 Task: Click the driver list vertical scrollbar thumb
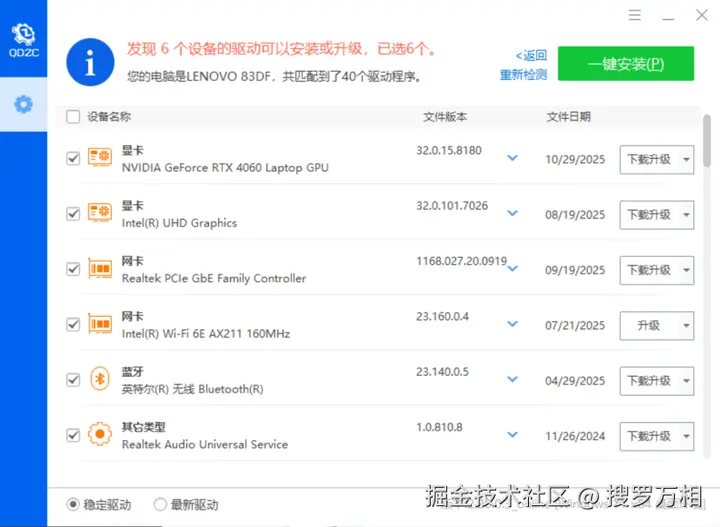point(707,140)
